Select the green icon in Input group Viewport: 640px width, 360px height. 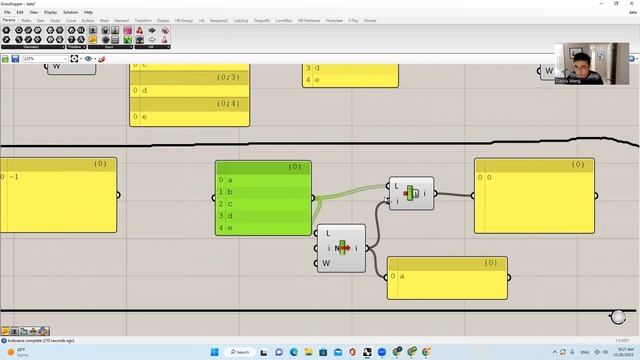click(x=128, y=40)
